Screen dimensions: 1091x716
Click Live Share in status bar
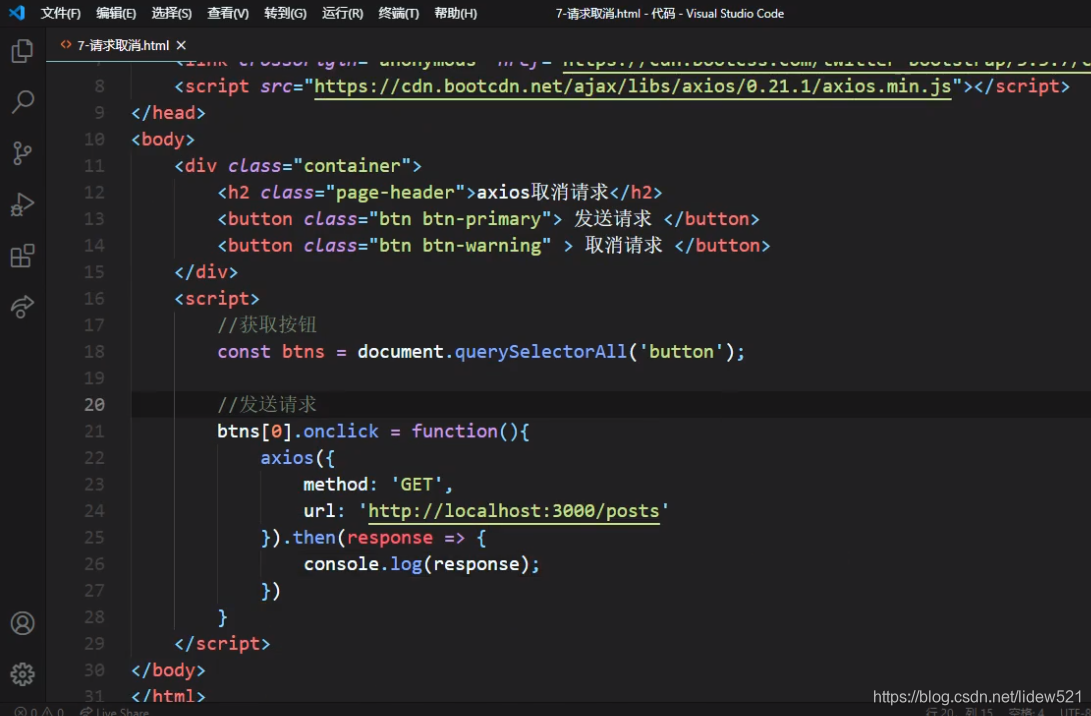[x=114, y=711]
